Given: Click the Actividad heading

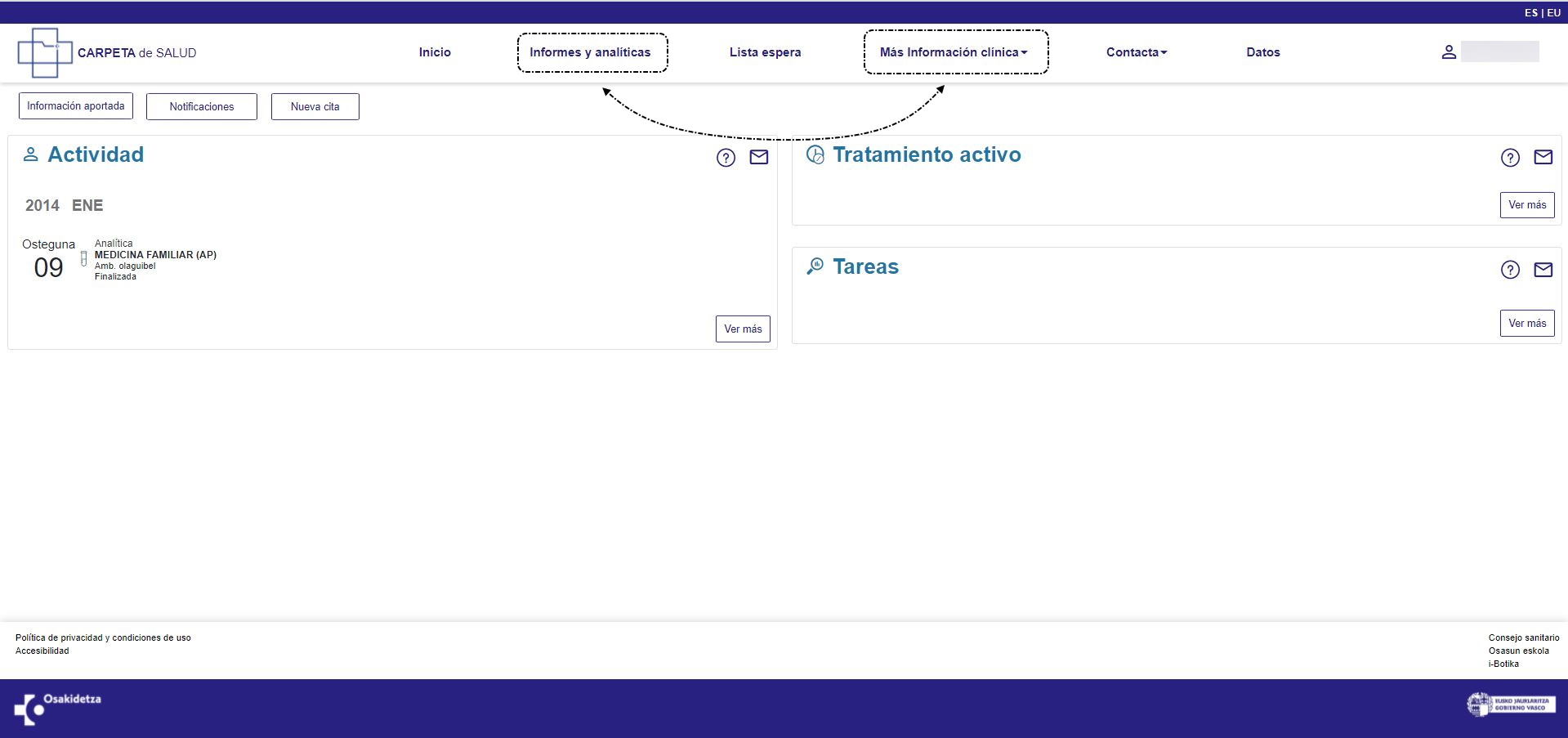Looking at the screenshot, I should pyautogui.click(x=96, y=154).
